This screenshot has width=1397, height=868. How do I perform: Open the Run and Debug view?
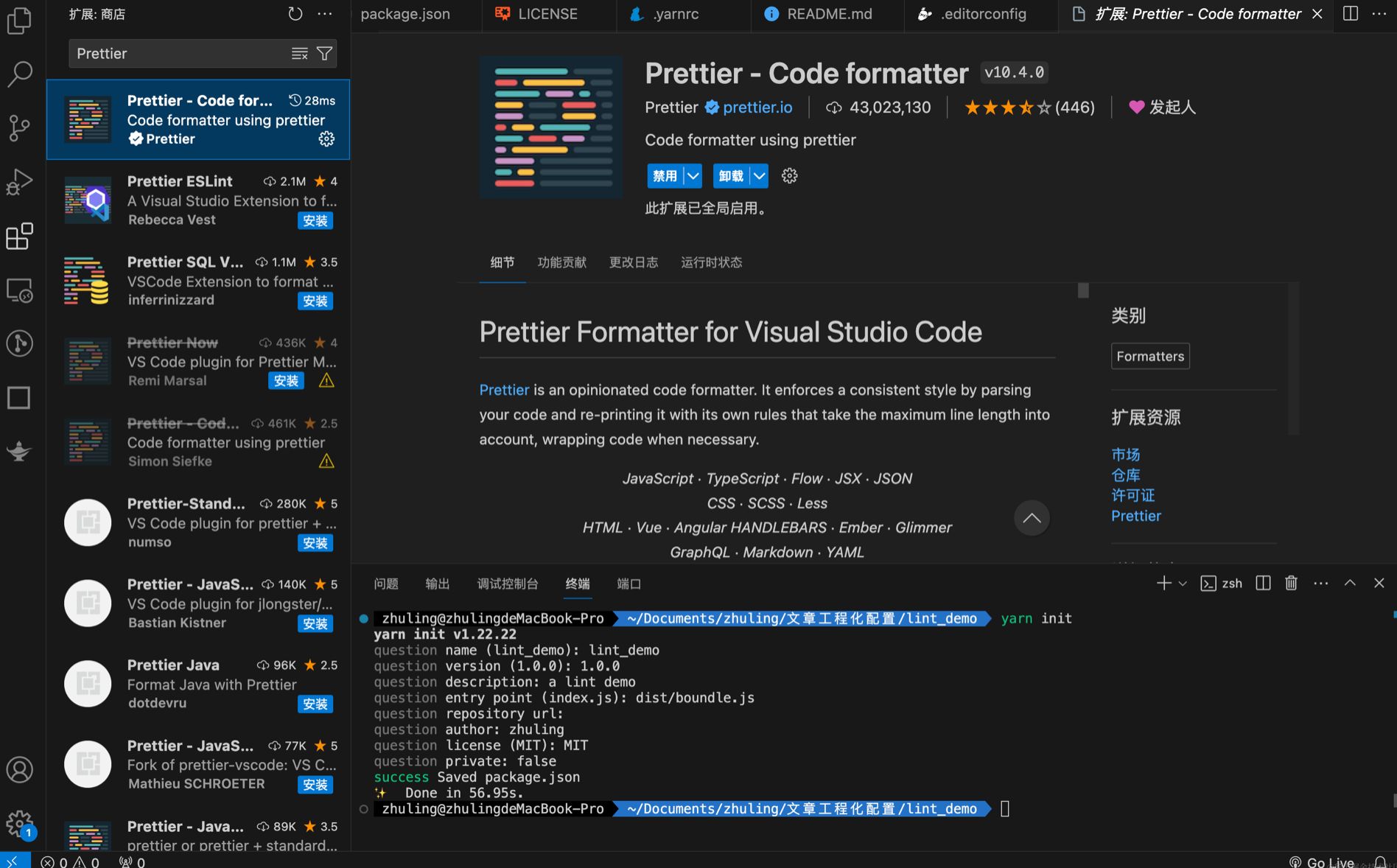click(x=19, y=182)
